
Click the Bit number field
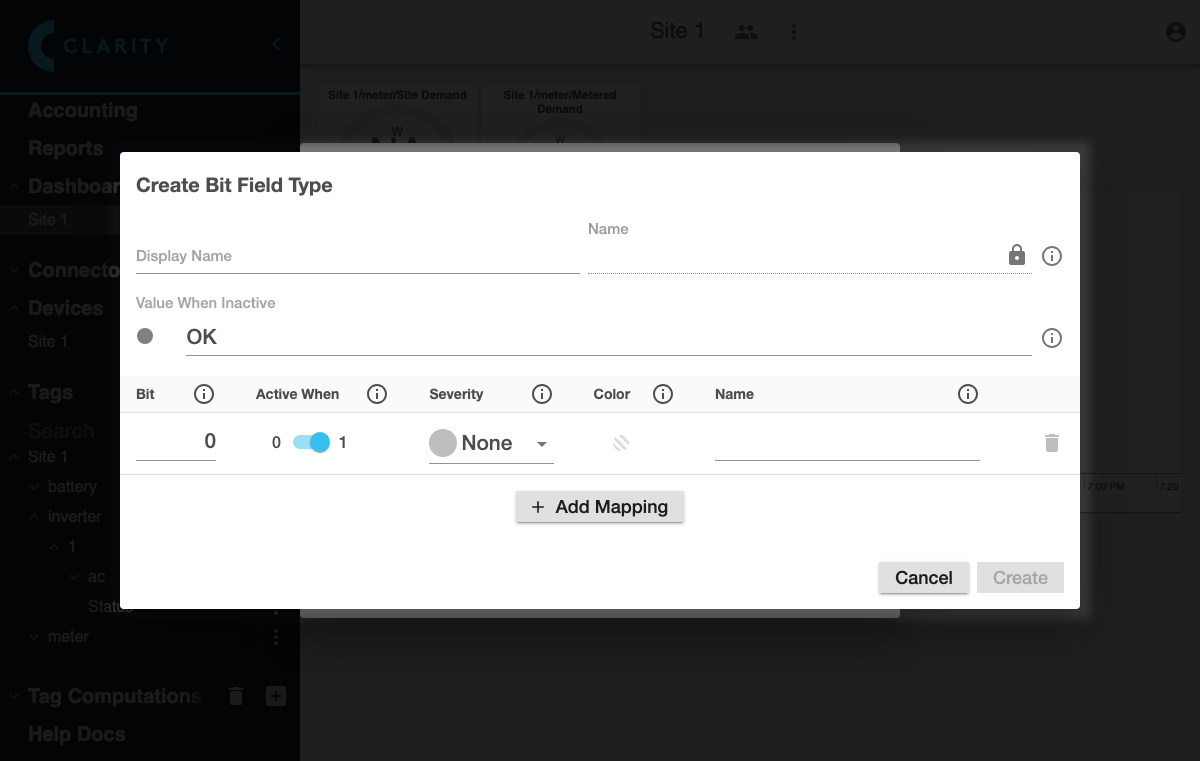tap(176, 442)
